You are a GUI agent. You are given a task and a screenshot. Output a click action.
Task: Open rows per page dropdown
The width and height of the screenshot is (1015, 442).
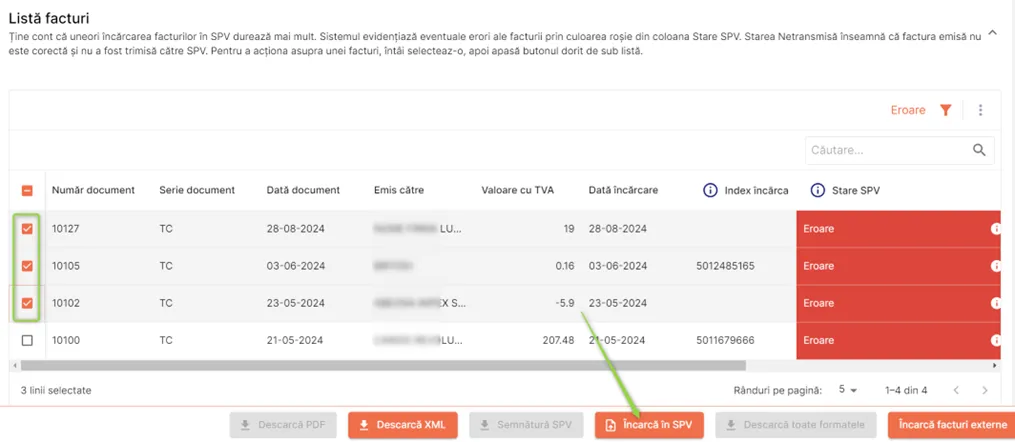848,390
